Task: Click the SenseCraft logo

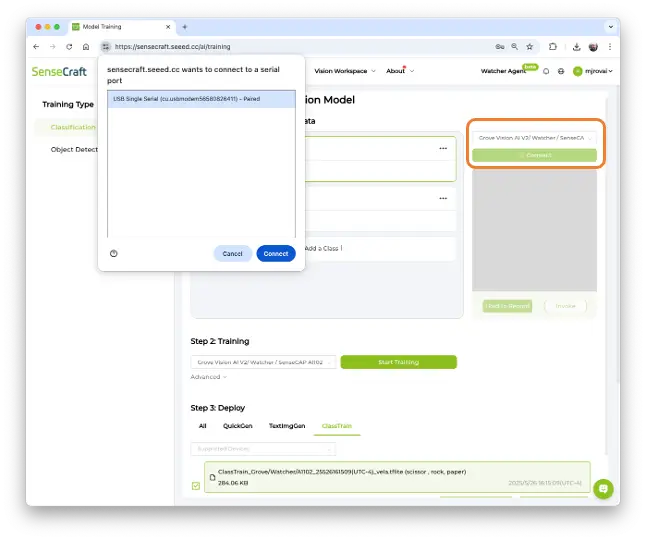Action: point(59,71)
